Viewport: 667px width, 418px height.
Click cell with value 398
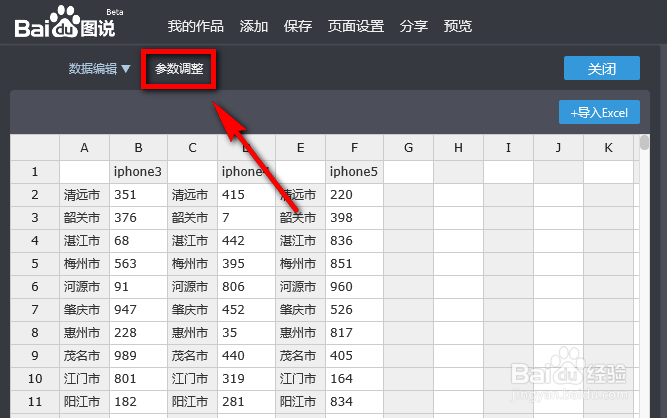pyautogui.click(x=354, y=218)
